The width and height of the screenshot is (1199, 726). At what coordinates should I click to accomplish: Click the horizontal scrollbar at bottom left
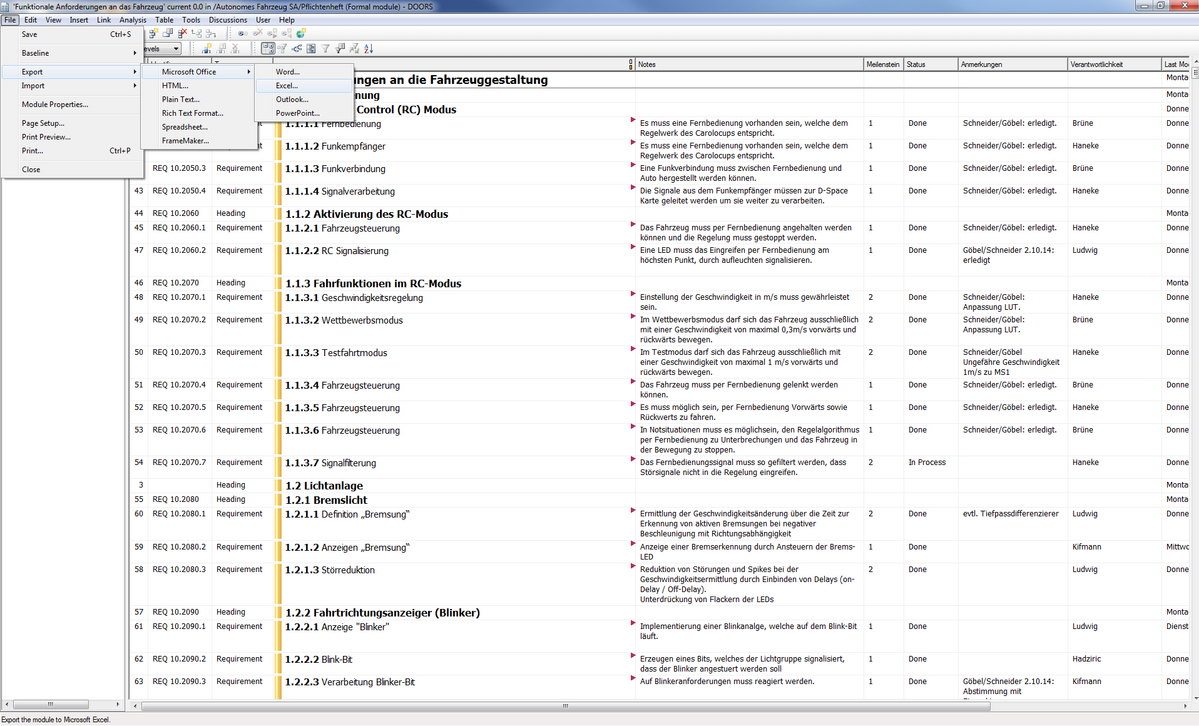click(64, 706)
